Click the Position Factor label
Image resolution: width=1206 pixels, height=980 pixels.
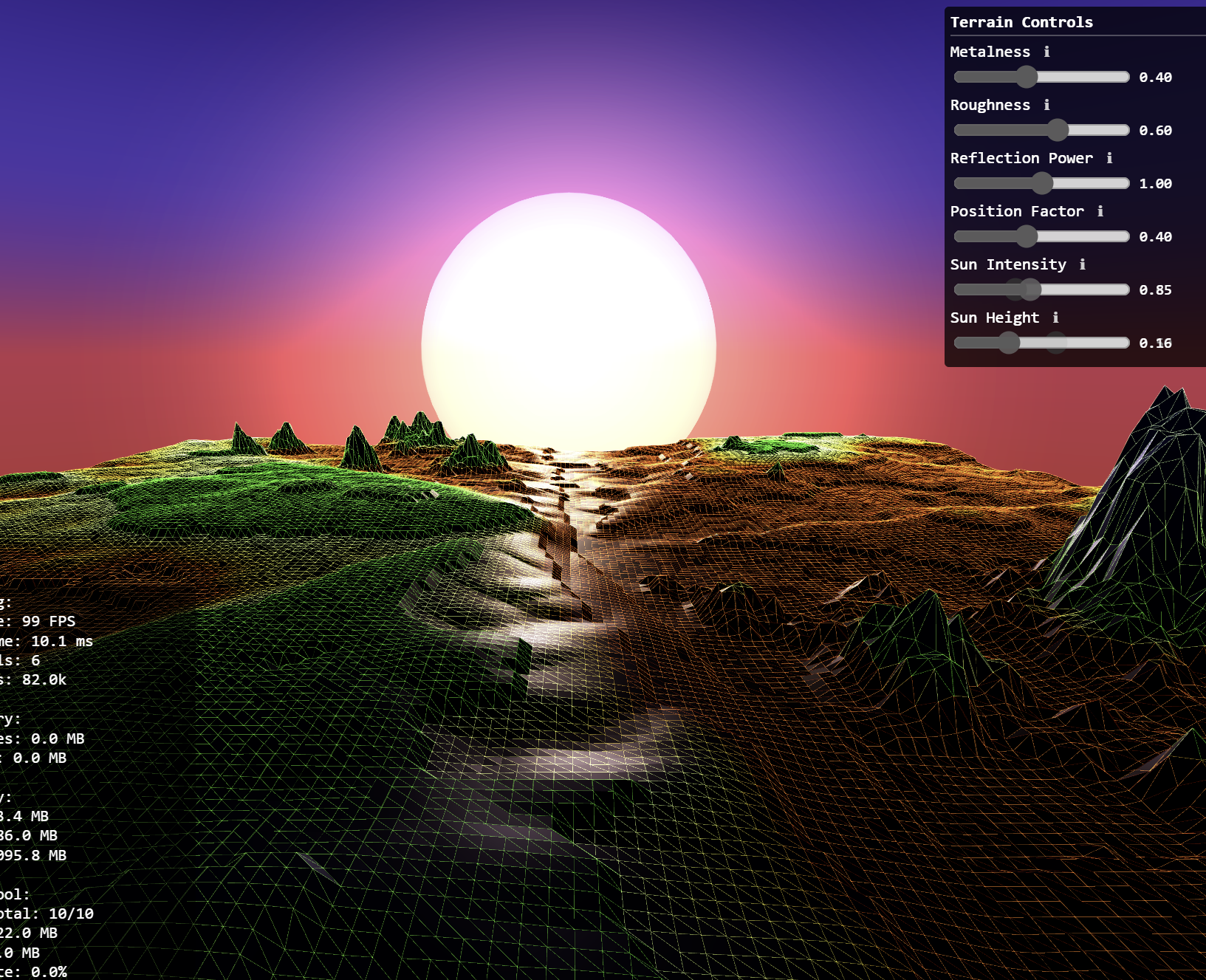[1017, 211]
